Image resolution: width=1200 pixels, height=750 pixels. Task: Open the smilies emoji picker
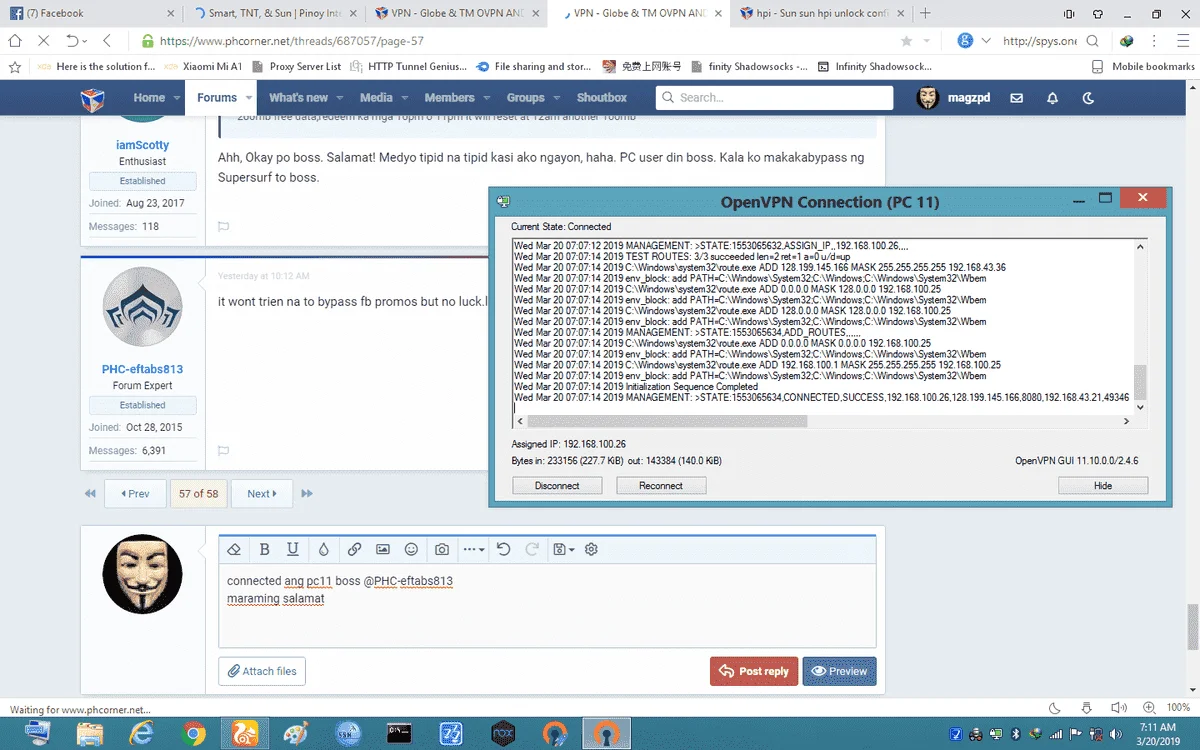point(411,549)
